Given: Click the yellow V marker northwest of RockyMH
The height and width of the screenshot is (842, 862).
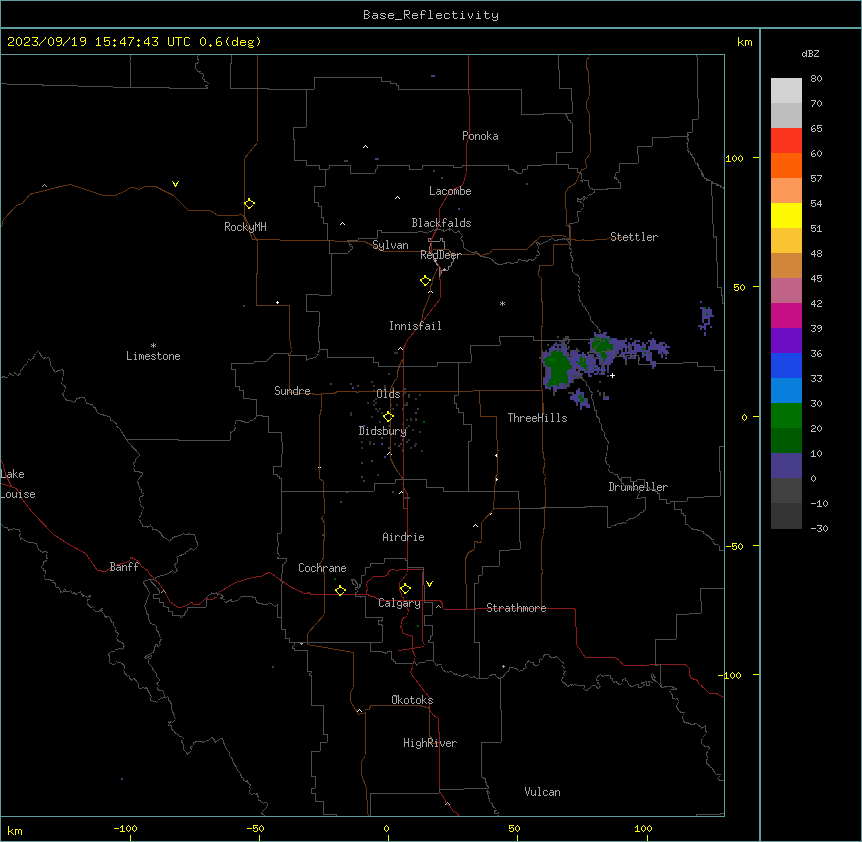Looking at the screenshot, I should pos(175,184).
